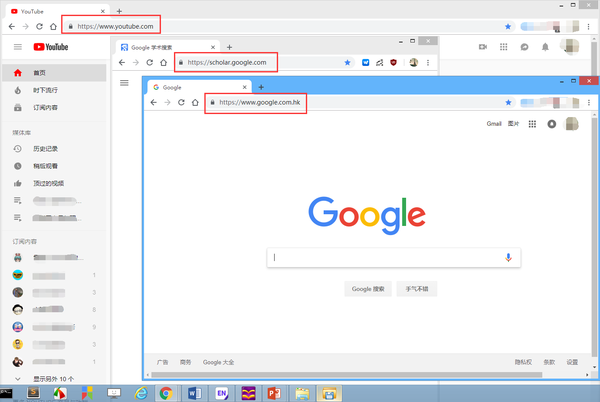This screenshot has height=402, width=600.
Task: Click the YouTube logo in the header
Action: point(51,47)
